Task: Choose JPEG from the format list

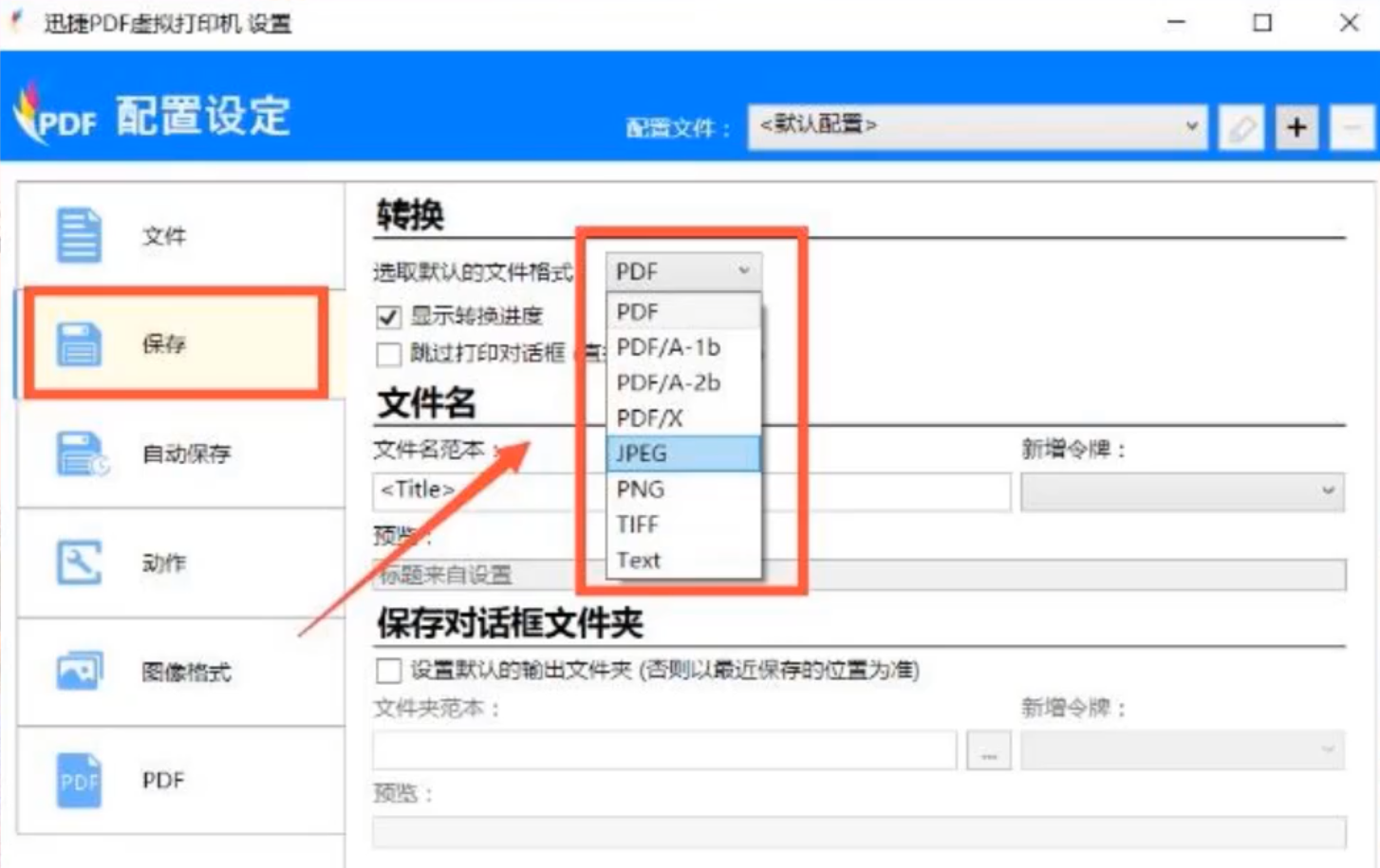Action: [683, 453]
